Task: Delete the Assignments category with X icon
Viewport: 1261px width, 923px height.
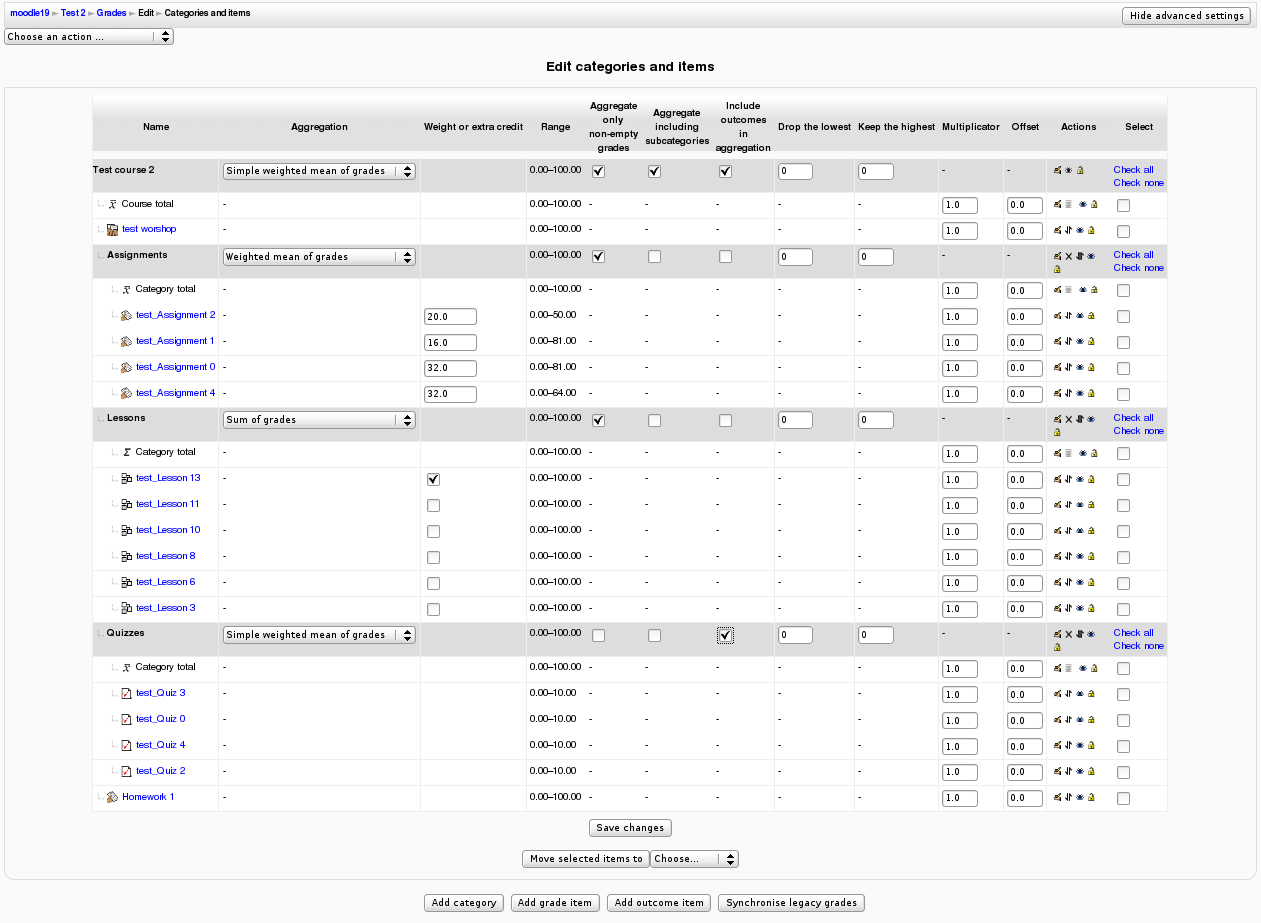Action: (x=1068, y=256)
